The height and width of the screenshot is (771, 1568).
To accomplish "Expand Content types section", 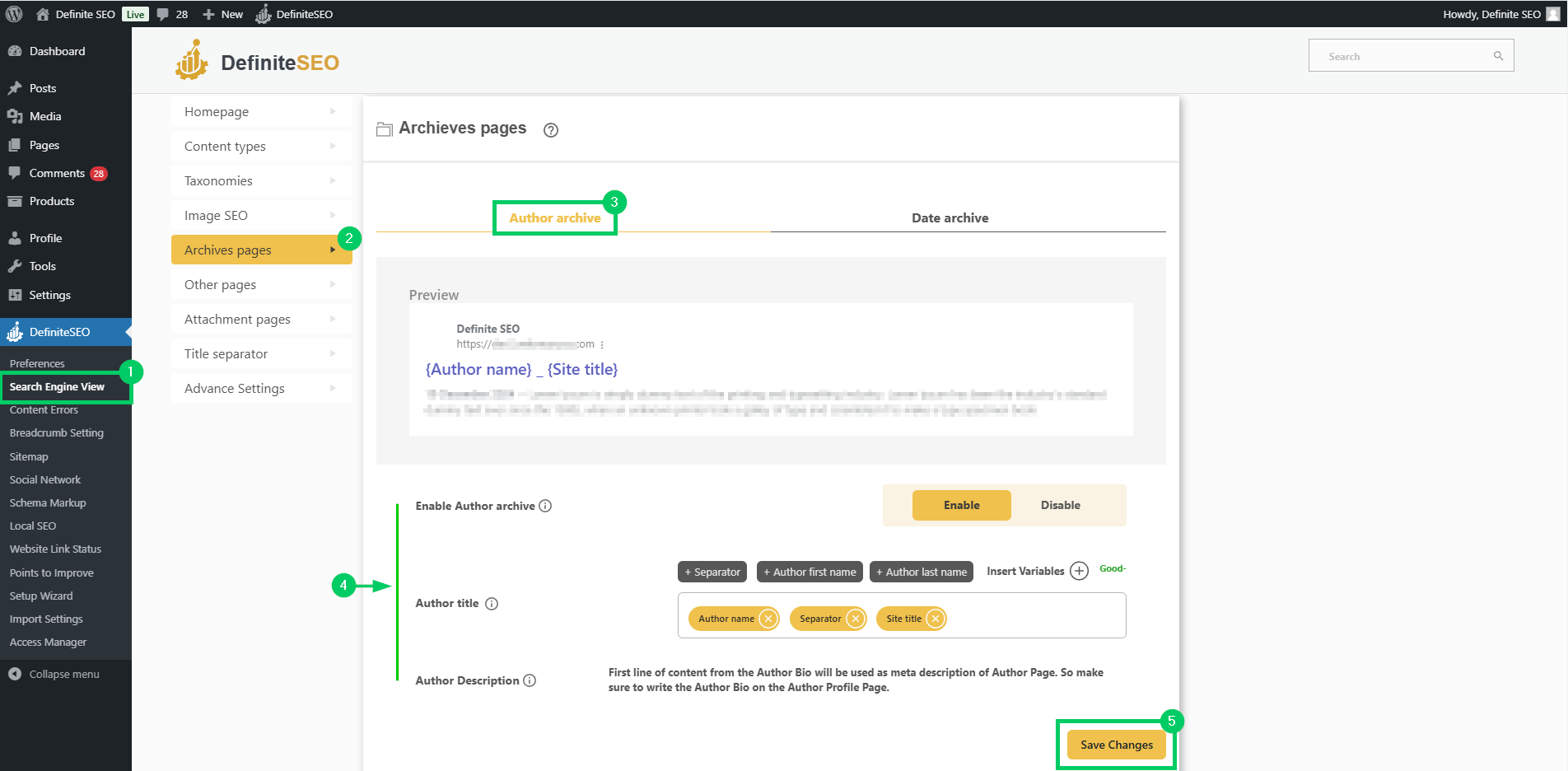I will coord(262,146).
